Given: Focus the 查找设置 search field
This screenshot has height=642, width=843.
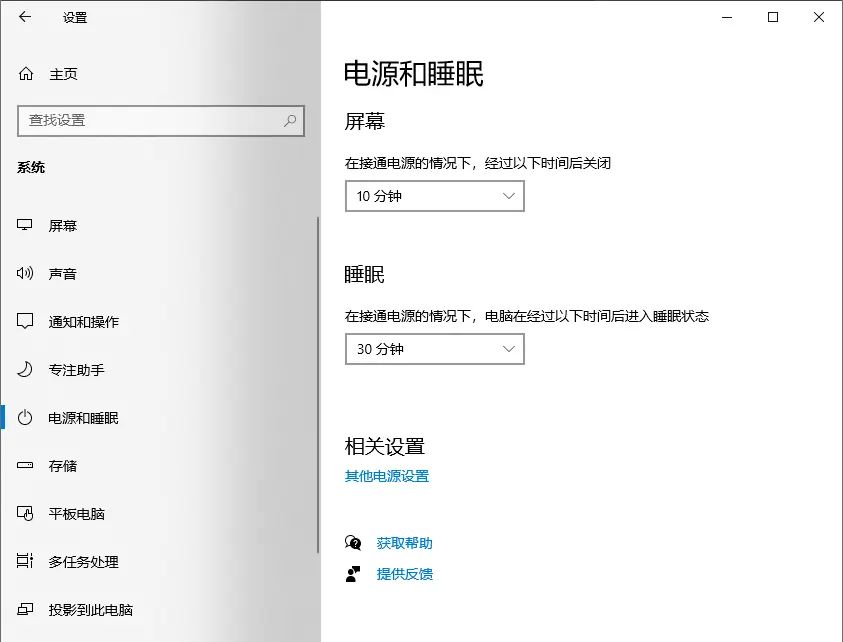Looking at the screenshot, I should [161, 120].
